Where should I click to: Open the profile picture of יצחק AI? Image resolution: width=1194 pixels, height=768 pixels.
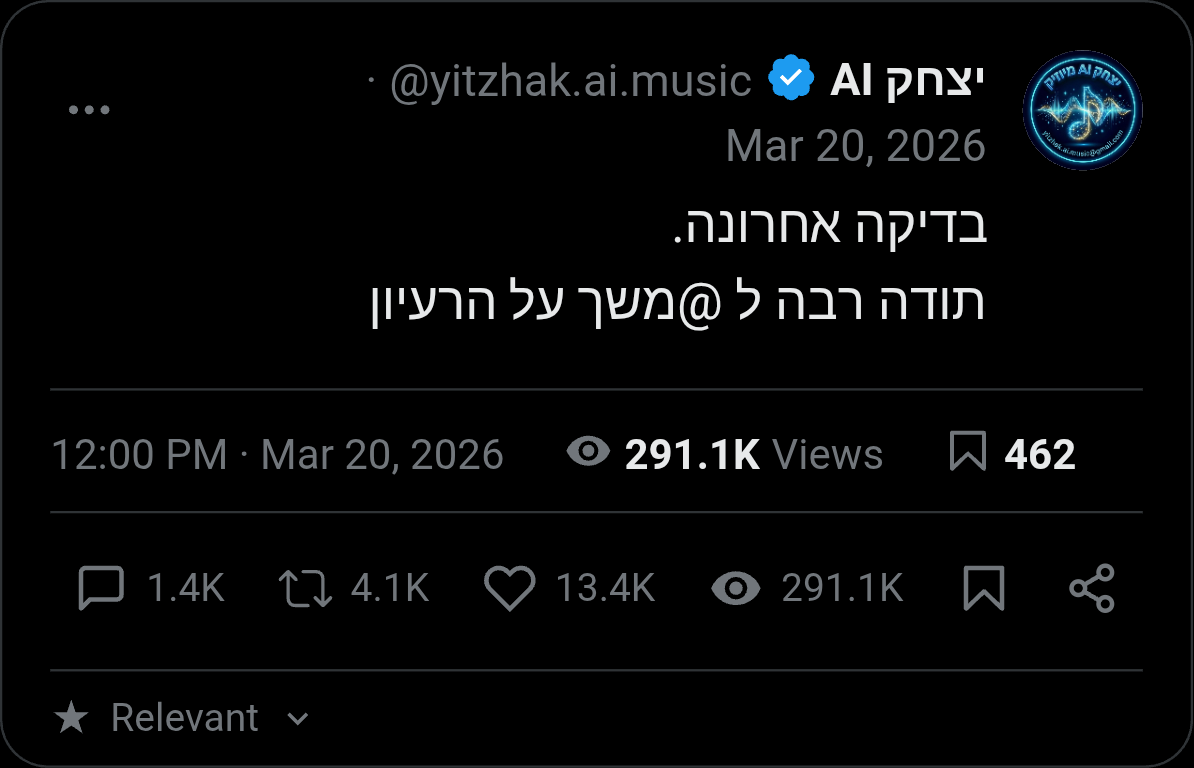(1083, 111)
